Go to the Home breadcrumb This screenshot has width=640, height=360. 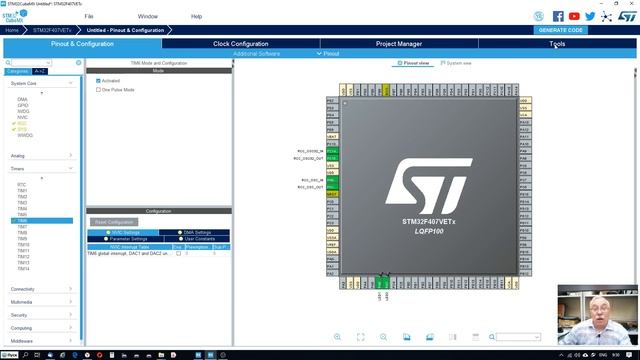11,30
